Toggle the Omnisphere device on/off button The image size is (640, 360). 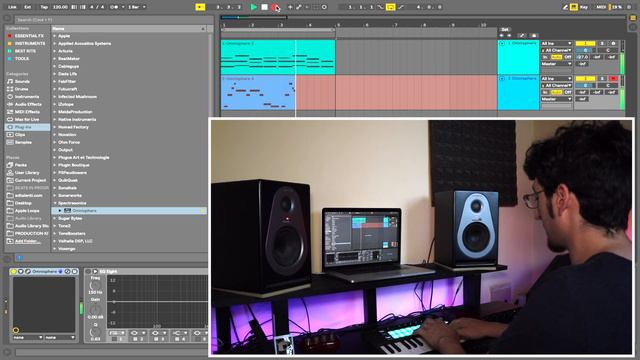[x=14, y=271]
